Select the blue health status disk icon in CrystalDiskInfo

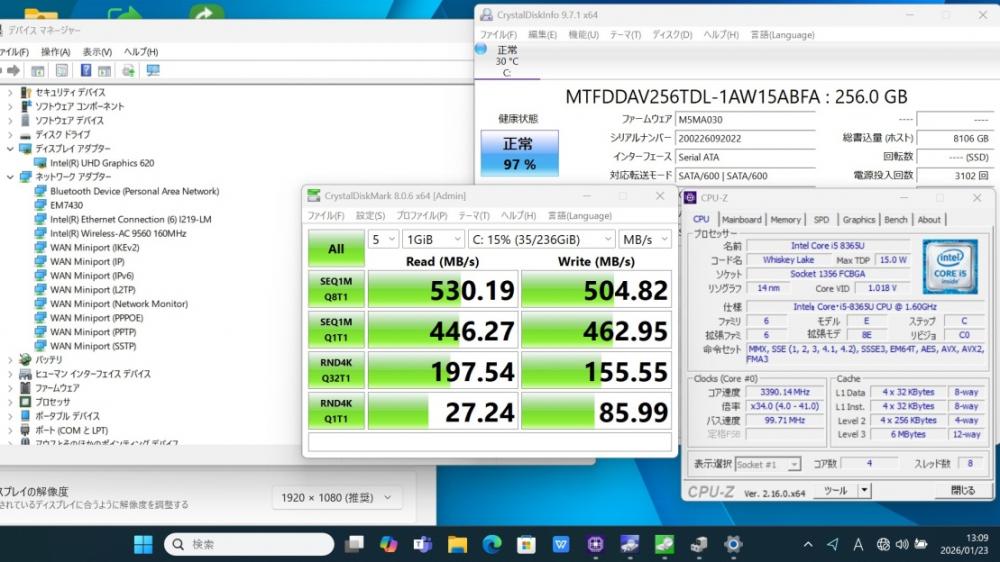point(481,49)
